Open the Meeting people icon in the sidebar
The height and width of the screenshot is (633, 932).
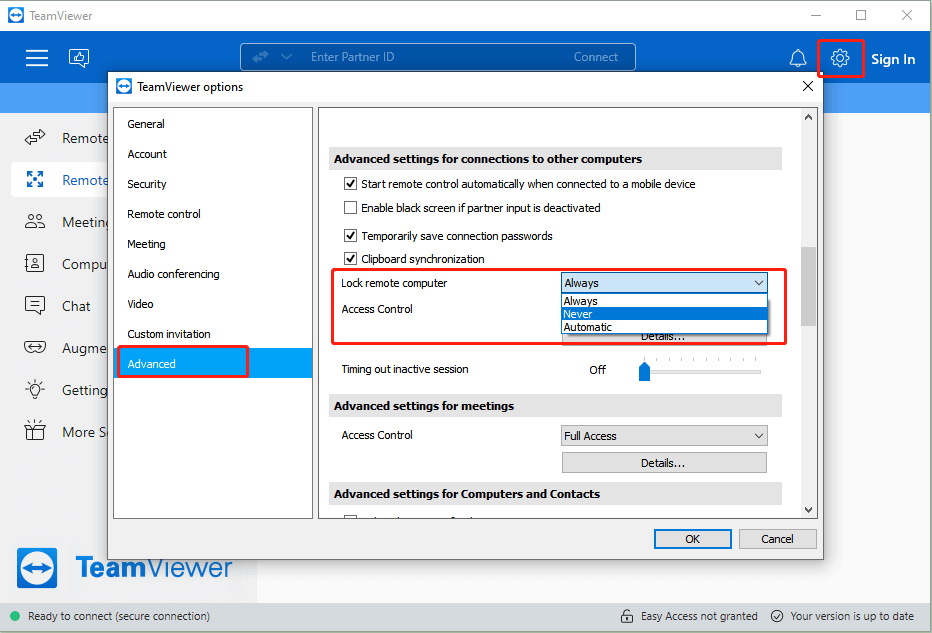35,222
